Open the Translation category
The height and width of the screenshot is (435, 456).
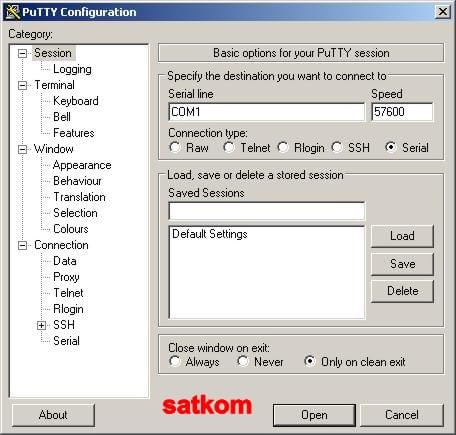pos(79,197)
